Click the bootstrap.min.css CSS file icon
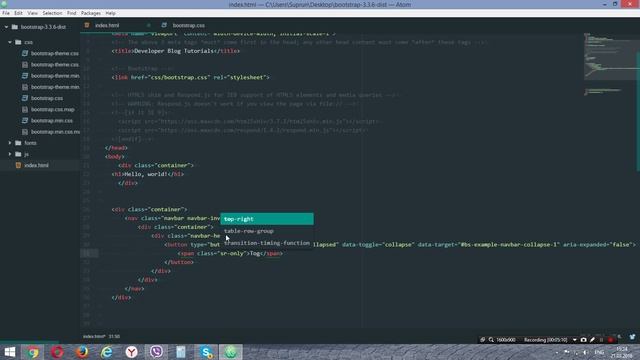 point(25,121)
